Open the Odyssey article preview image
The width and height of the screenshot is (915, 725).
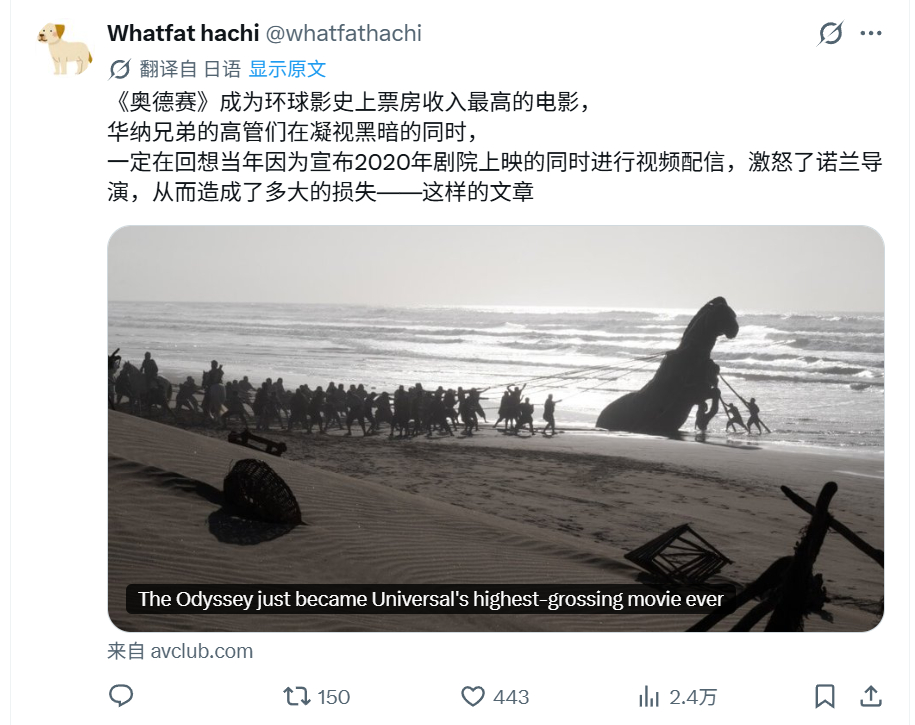pyautogui.click(x=495, y=428)
